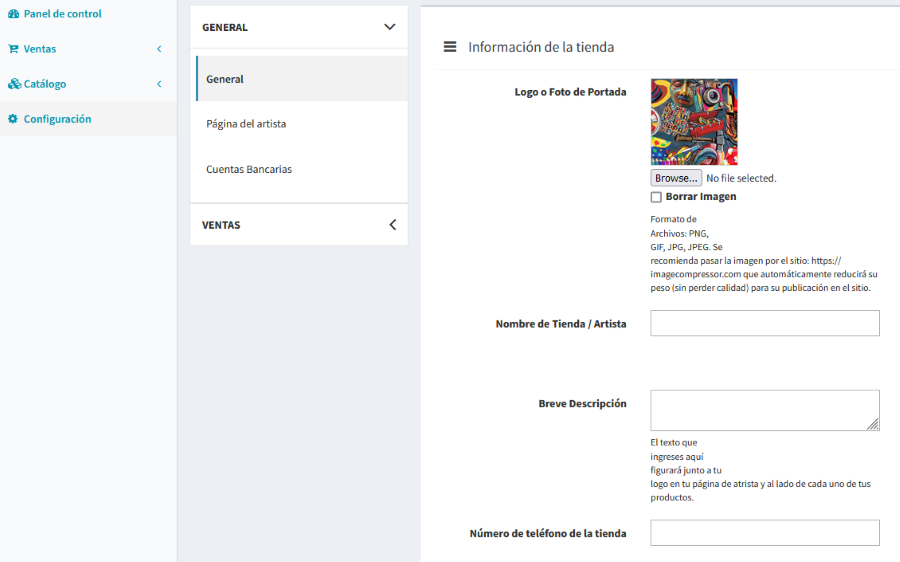Click the Ventas shopping cart icon

[13, 49]
